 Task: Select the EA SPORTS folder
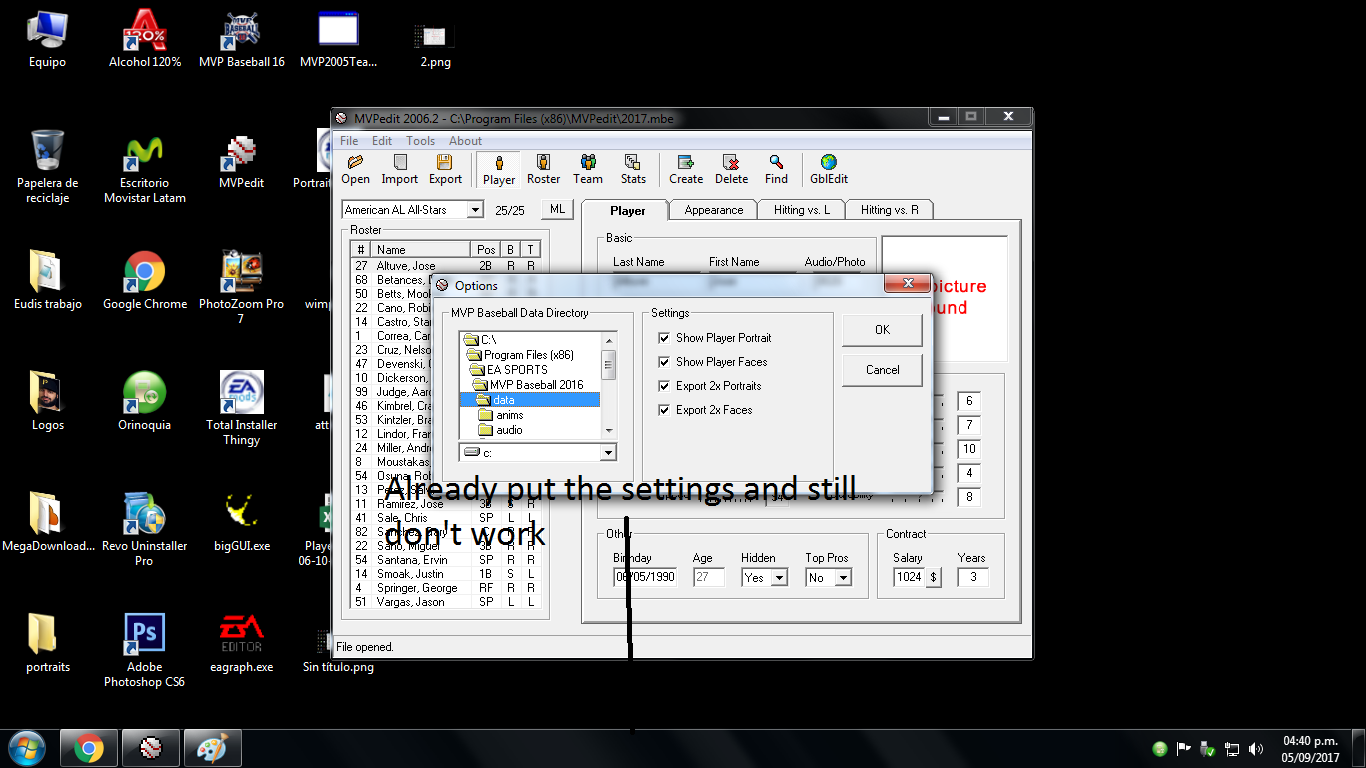(509, 370)
